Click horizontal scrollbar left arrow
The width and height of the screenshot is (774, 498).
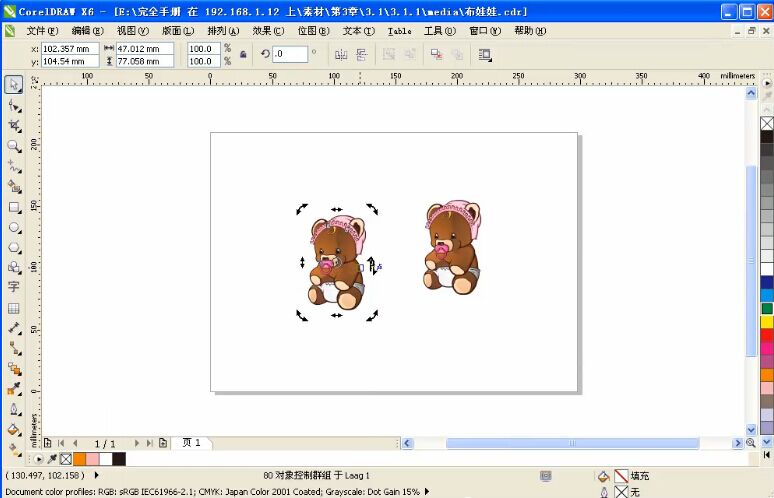[407, 443]
